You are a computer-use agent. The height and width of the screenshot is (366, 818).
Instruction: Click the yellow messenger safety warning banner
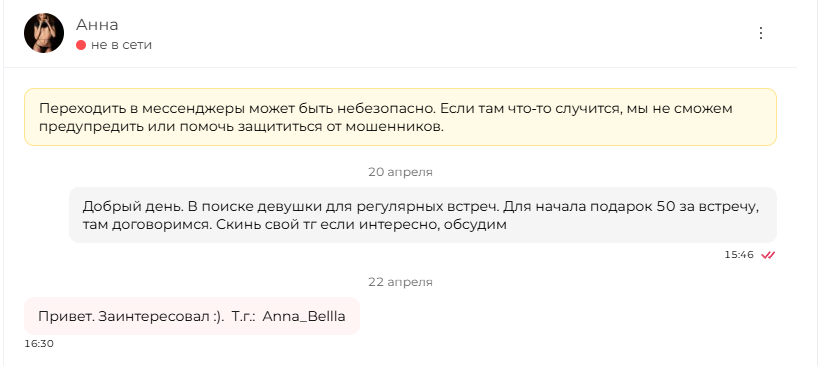[400, 117]
